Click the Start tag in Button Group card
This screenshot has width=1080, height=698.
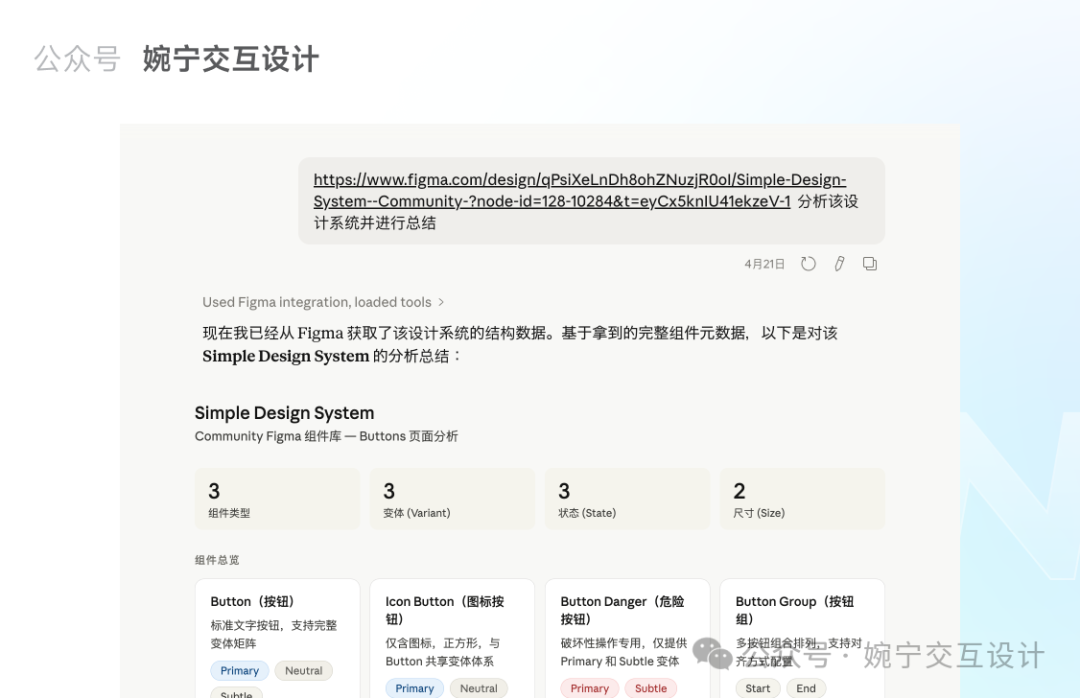click(x=758, y=688)
